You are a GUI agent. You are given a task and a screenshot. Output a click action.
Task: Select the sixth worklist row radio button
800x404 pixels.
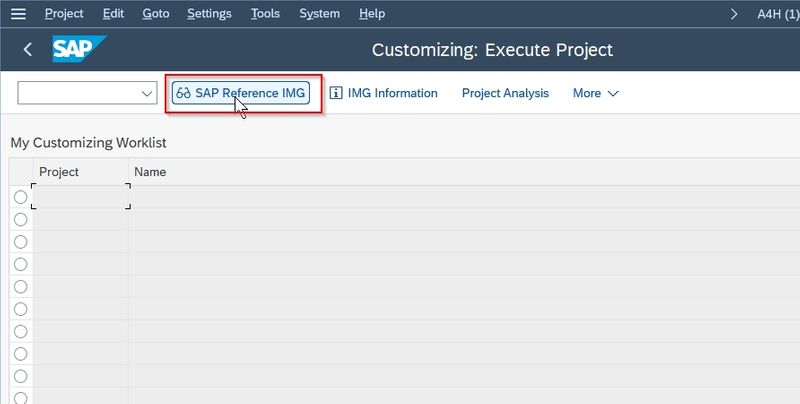(20, 309)
